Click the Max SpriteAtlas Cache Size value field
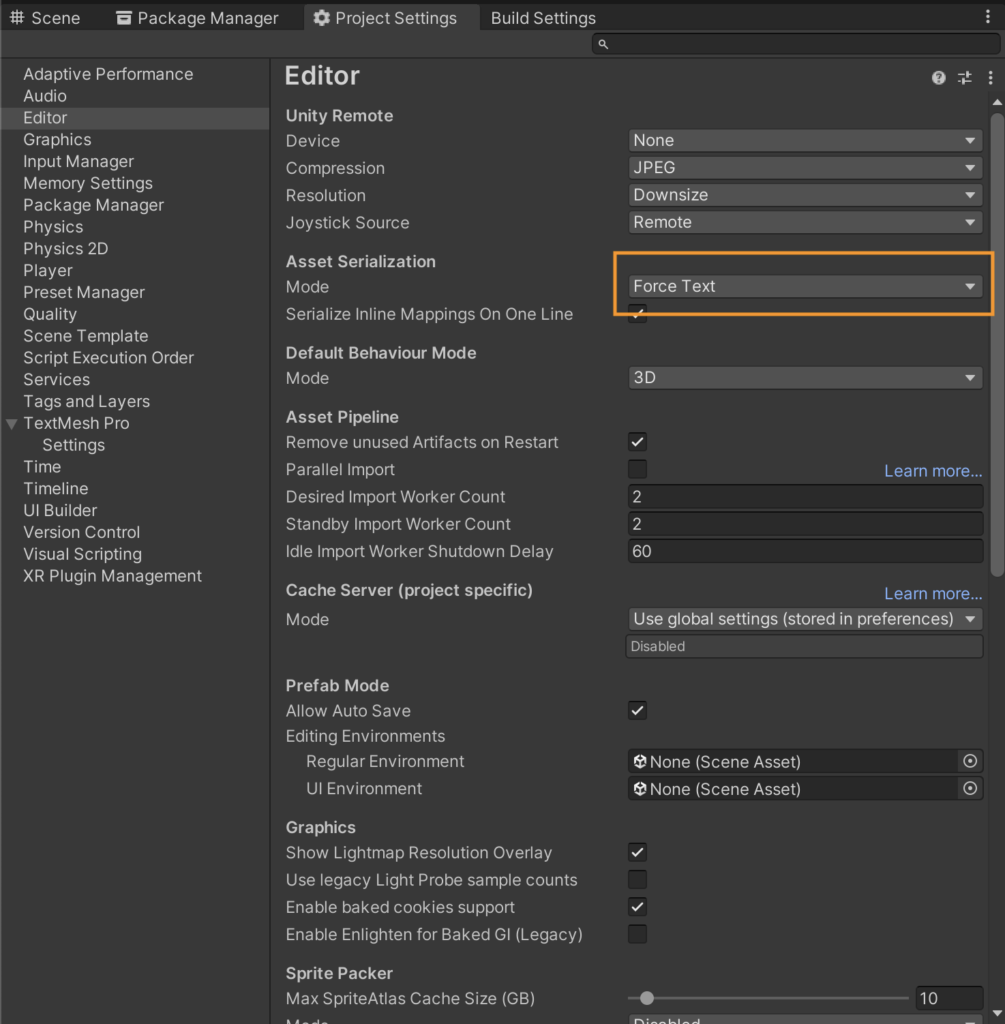Viewport: 1005px width, 1024px height. pyautogui.click(x=949, y=998)
